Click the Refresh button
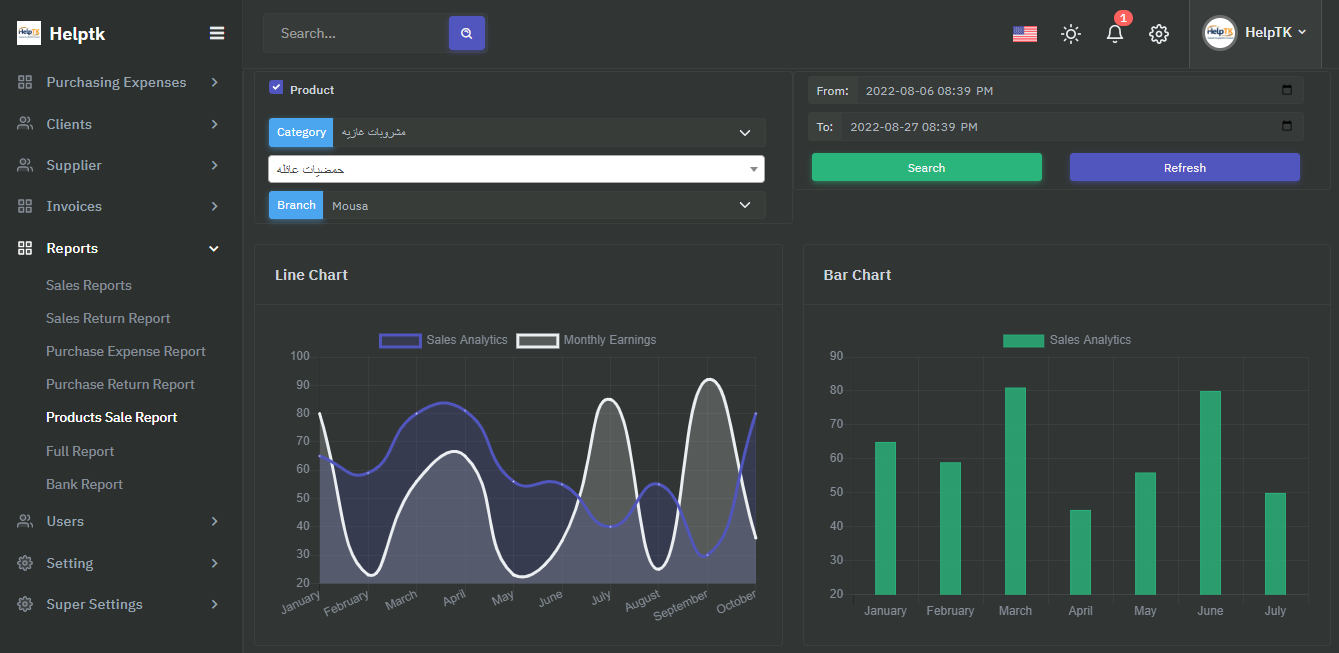The width and height of the screenshot is (1339, 653). pos(1184,168)
